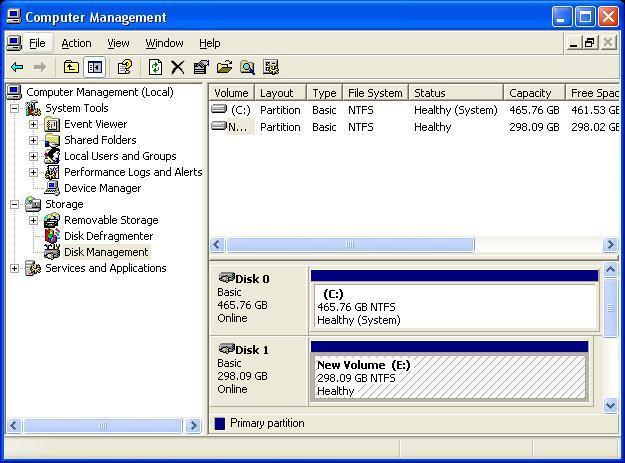
Task: Click the Open folder toolbar icon
Action: 224,67
